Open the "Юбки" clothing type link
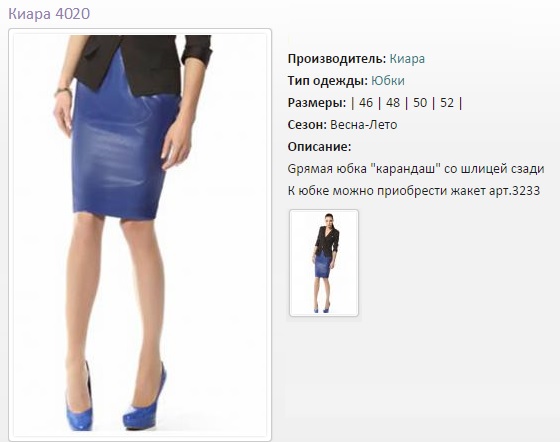 [388, 81]
